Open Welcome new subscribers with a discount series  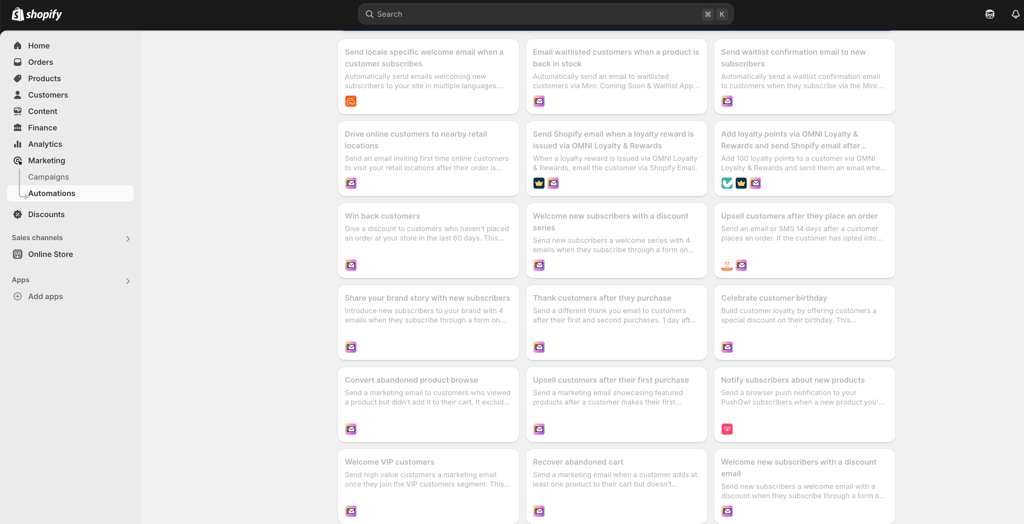click(x=616, y=240)
